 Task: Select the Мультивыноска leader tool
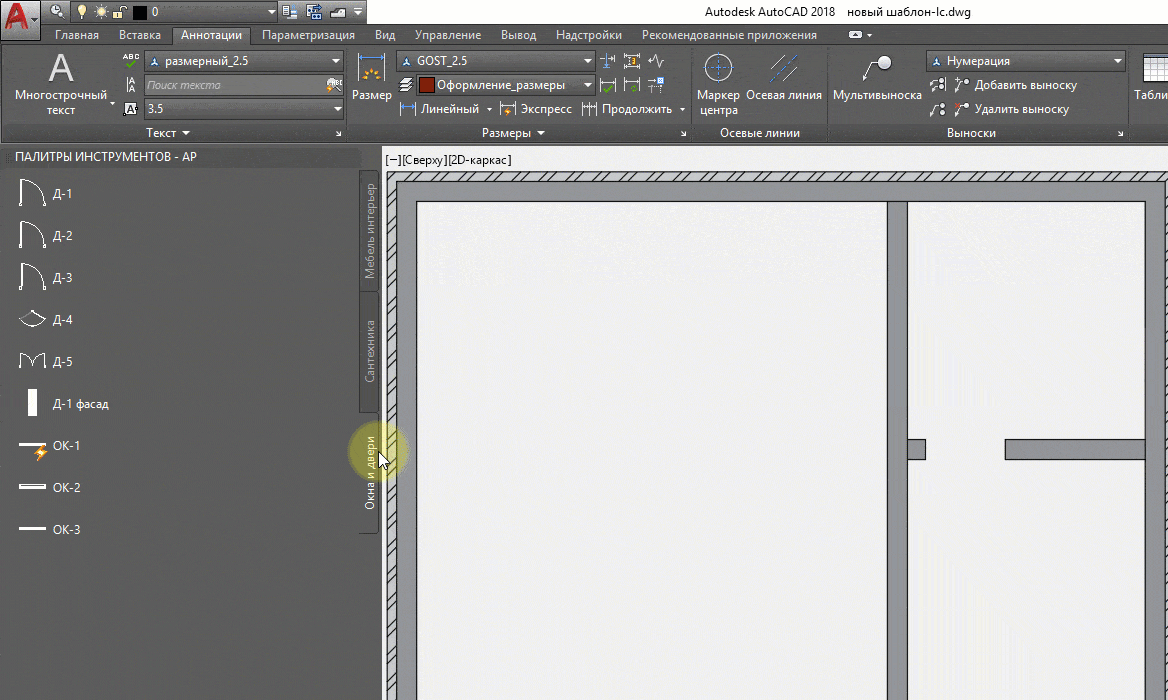tap(877, 78)
